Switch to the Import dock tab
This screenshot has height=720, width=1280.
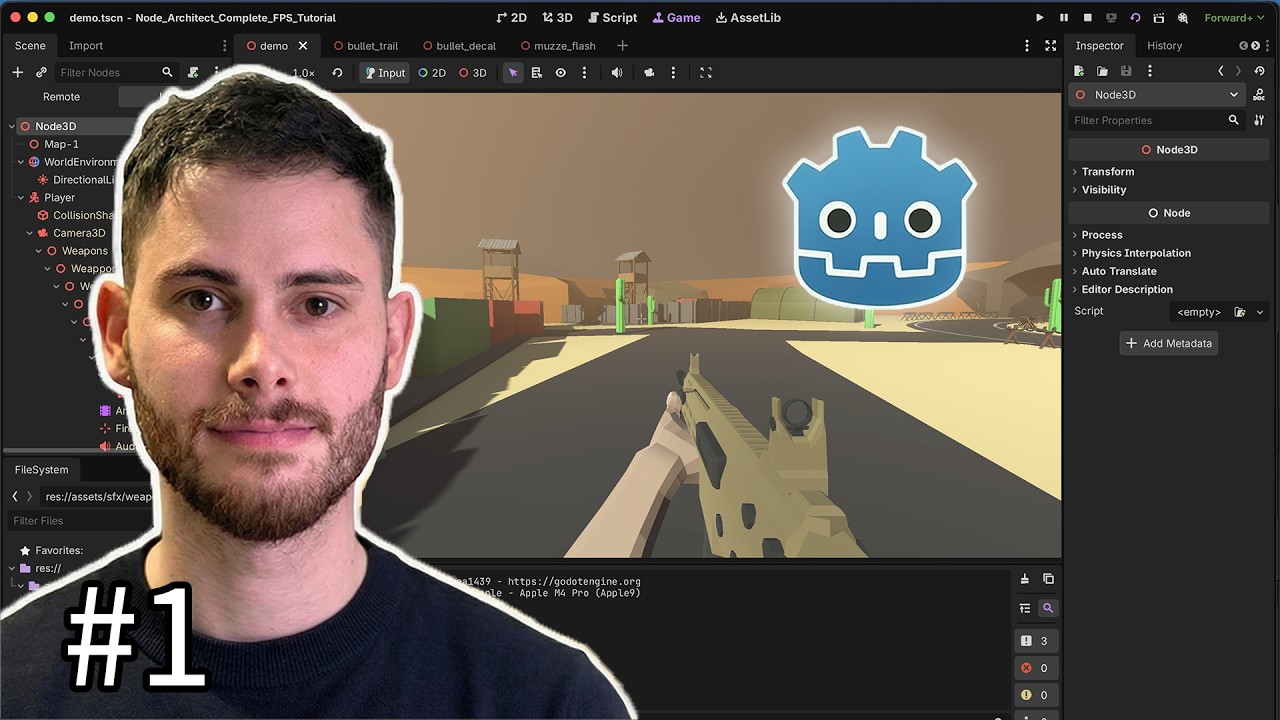tap(86, 46)
